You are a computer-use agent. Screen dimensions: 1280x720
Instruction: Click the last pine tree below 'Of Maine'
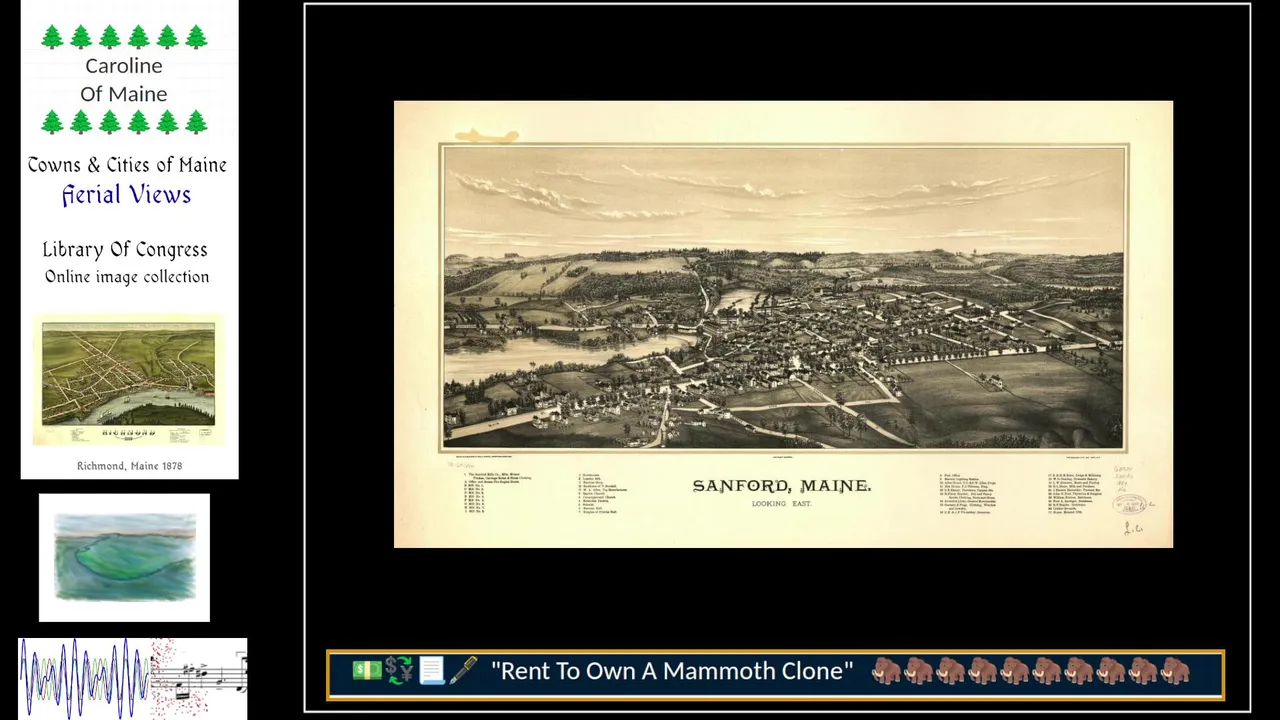[196, 123]
